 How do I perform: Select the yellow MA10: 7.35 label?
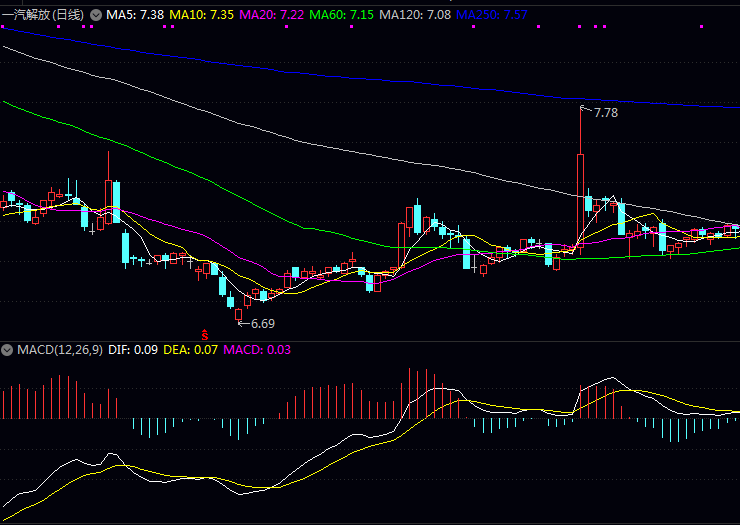click(202, 16)
